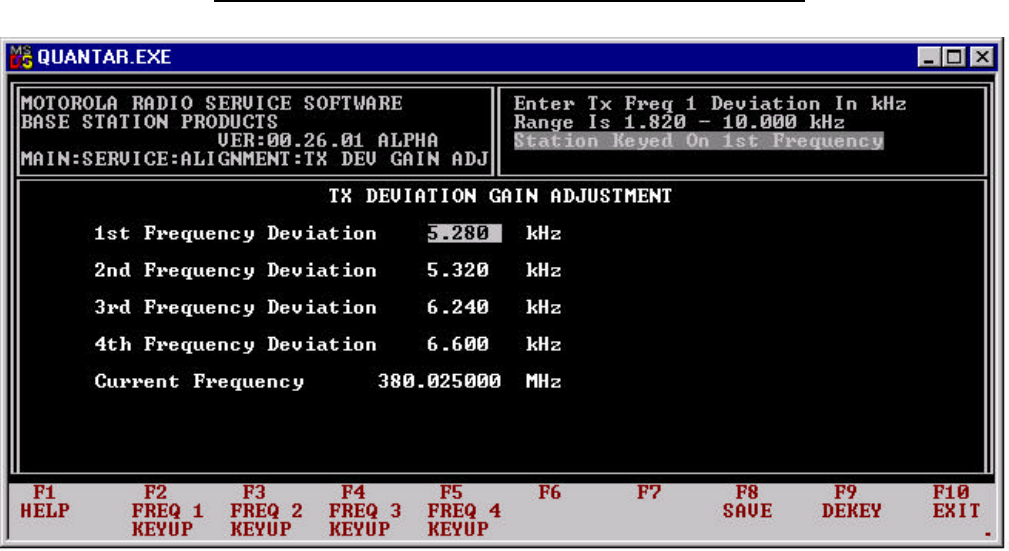Click F10 EXIT to leave the screen
Image resolution: width=1009 pixels, height=551 pixels.
956,502
